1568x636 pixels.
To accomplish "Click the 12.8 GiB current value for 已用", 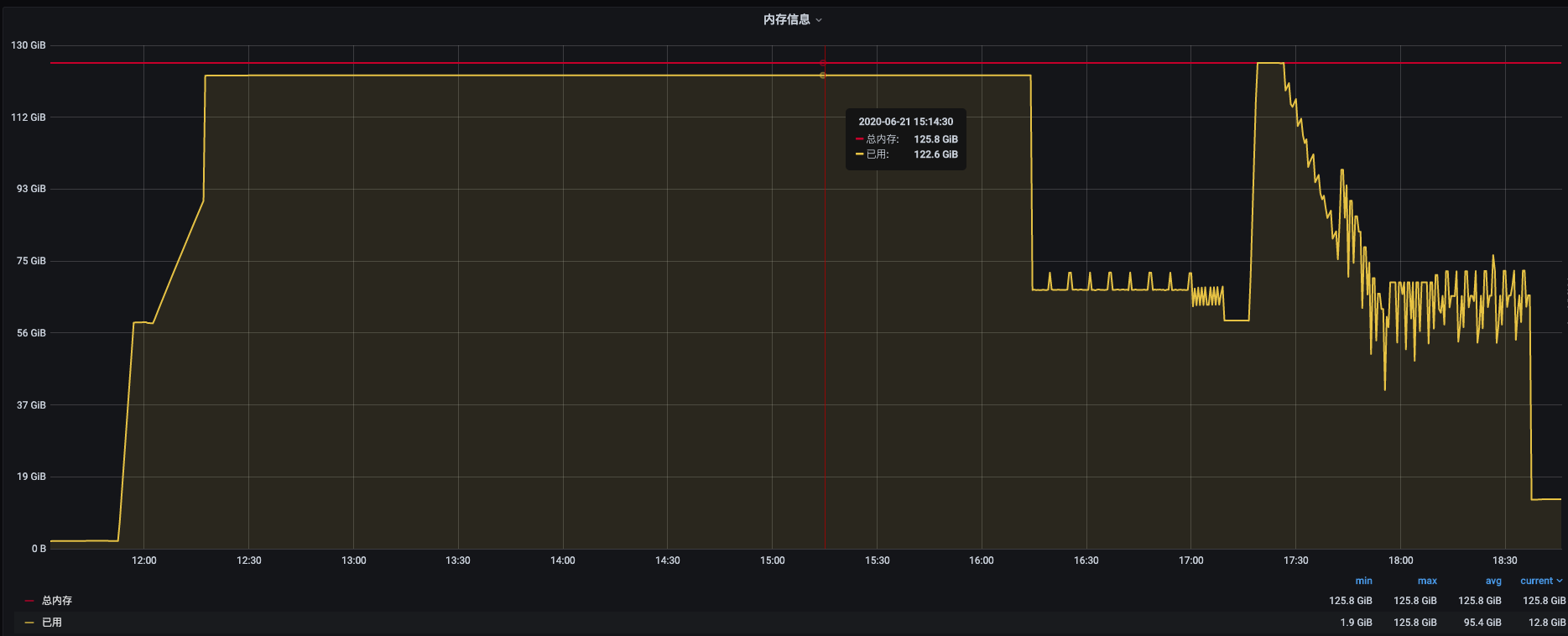I will pos(1547,623).
